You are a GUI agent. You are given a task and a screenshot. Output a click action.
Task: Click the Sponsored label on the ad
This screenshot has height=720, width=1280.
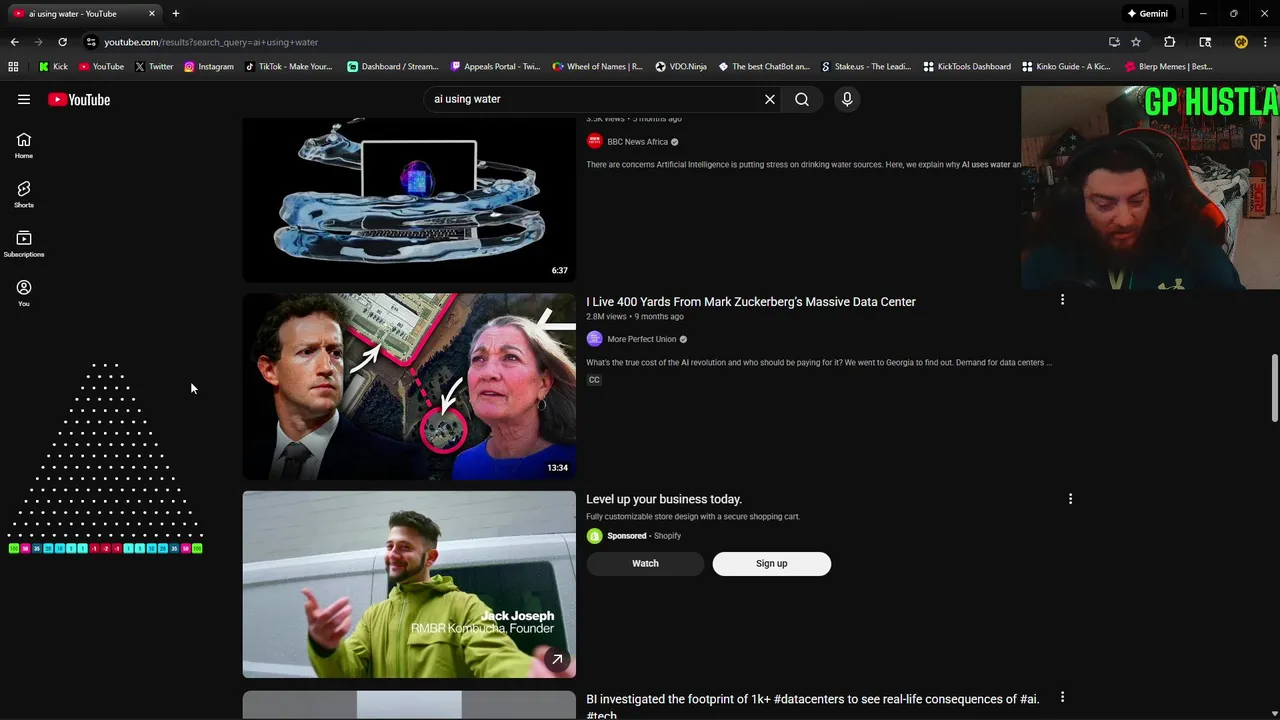click(x=627, y=536)
